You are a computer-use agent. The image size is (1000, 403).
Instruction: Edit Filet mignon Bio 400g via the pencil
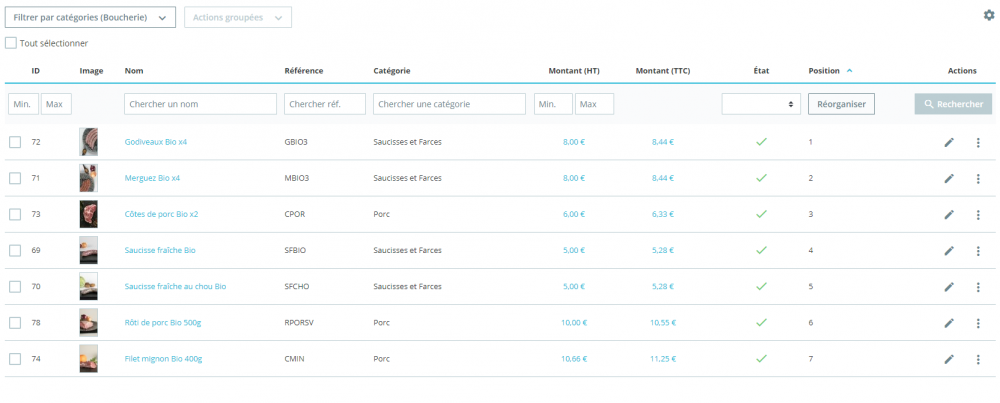click(949, 358)
